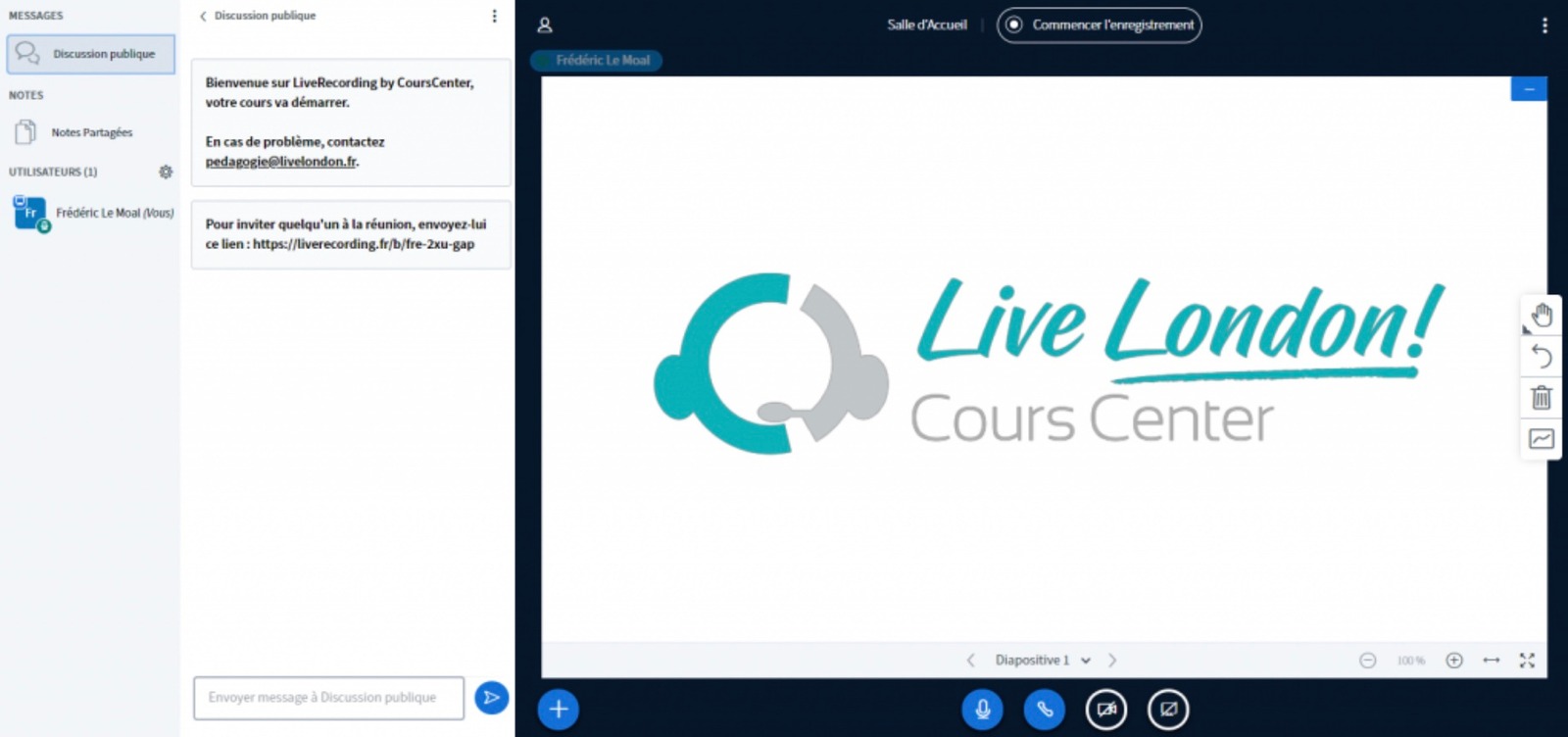Fit slide to width

[1492, 661]
